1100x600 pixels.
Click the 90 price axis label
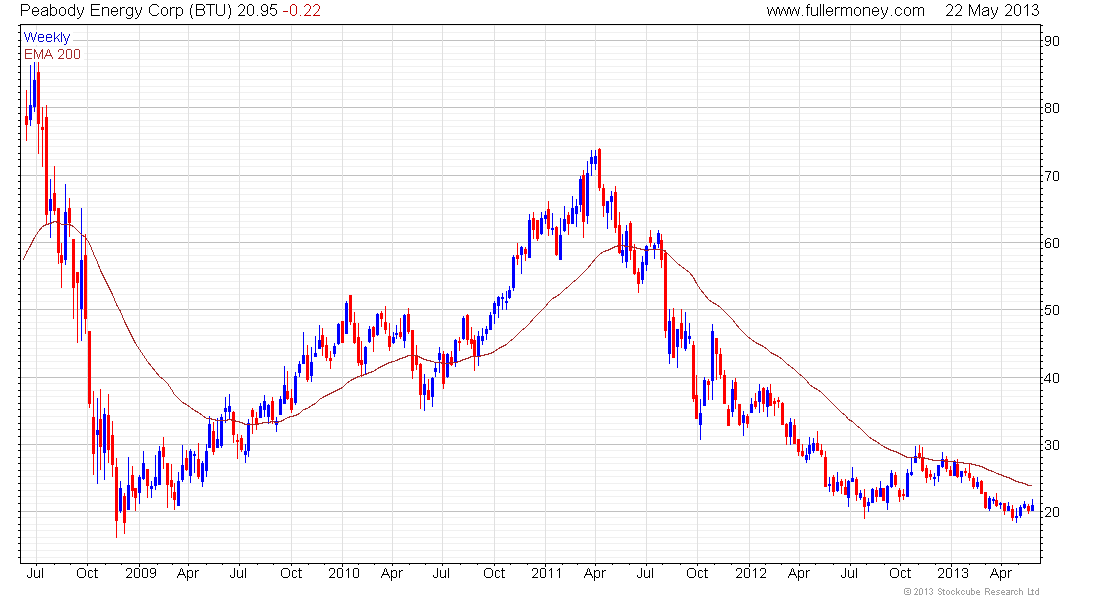[1052, 41]
